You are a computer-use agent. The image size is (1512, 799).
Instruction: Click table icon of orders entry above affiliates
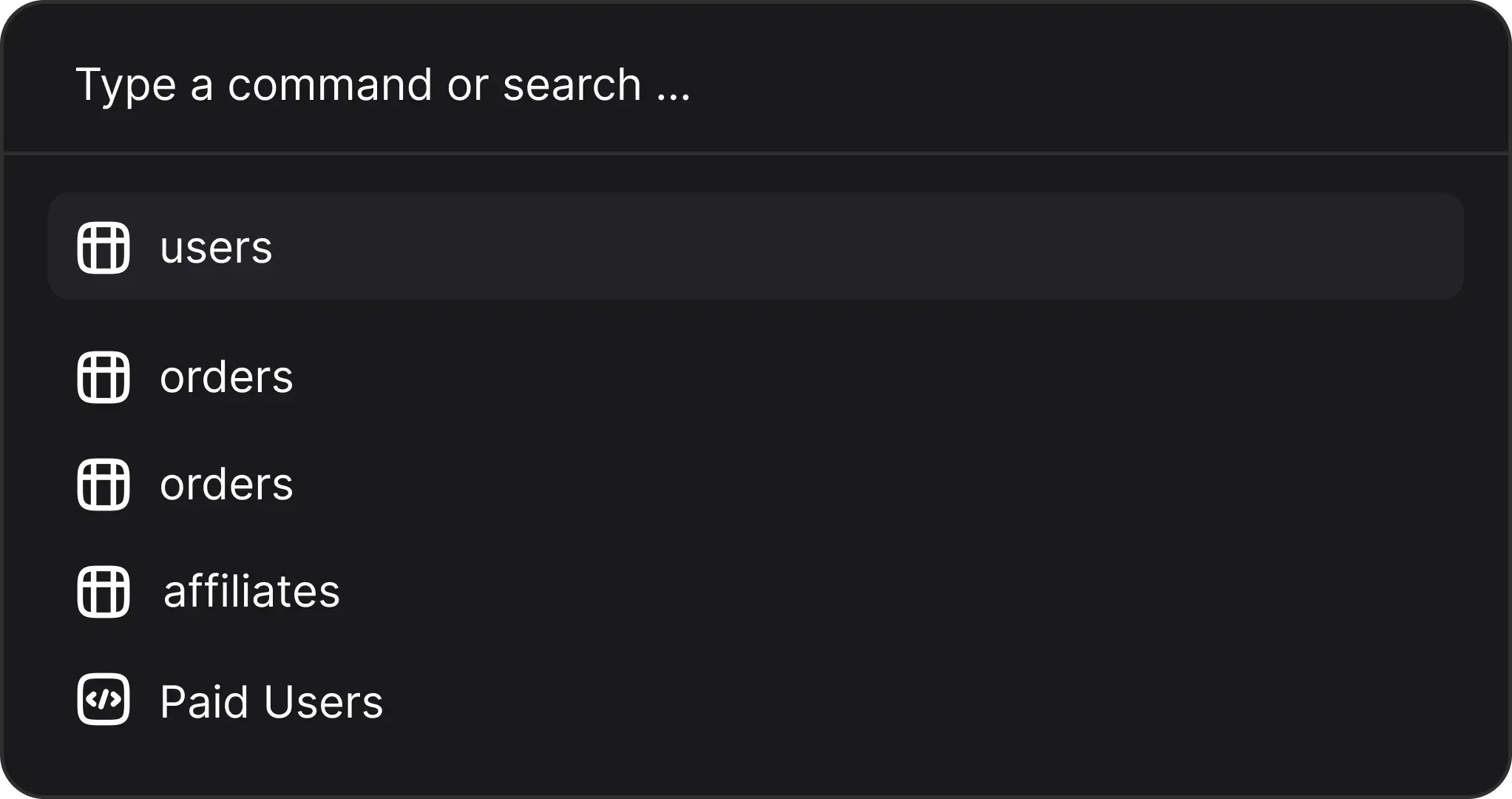[104, 485]
